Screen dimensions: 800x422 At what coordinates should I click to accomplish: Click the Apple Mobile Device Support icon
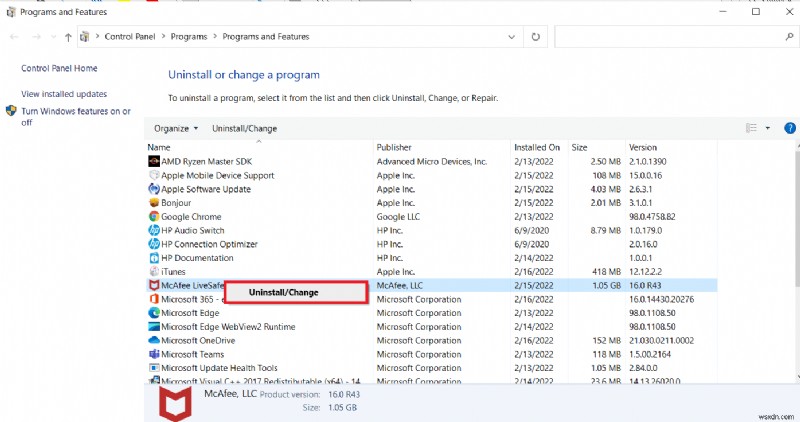click(154, 175)
